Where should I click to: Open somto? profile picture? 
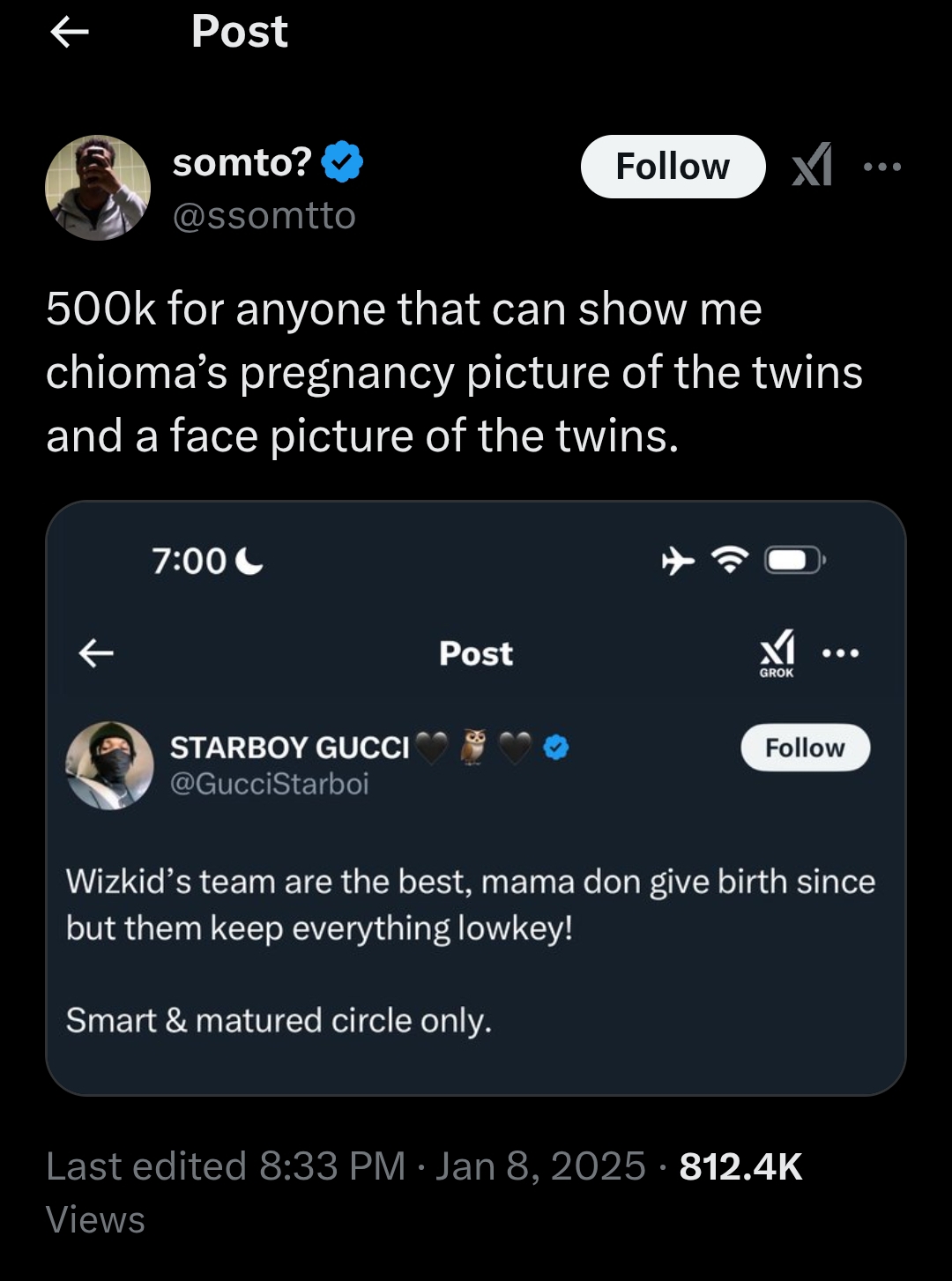(x=98, y=188)
